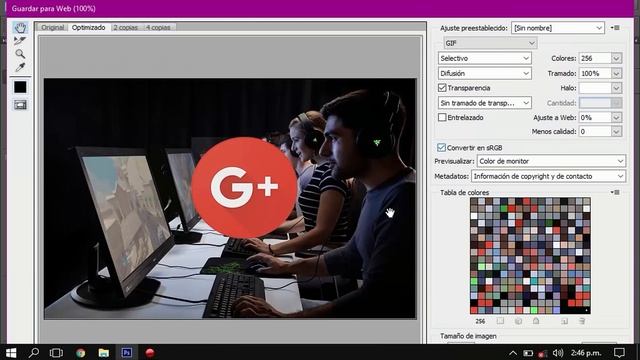Click the volume speaker icon
Screen dimensions: 640x360
(558, 353)
